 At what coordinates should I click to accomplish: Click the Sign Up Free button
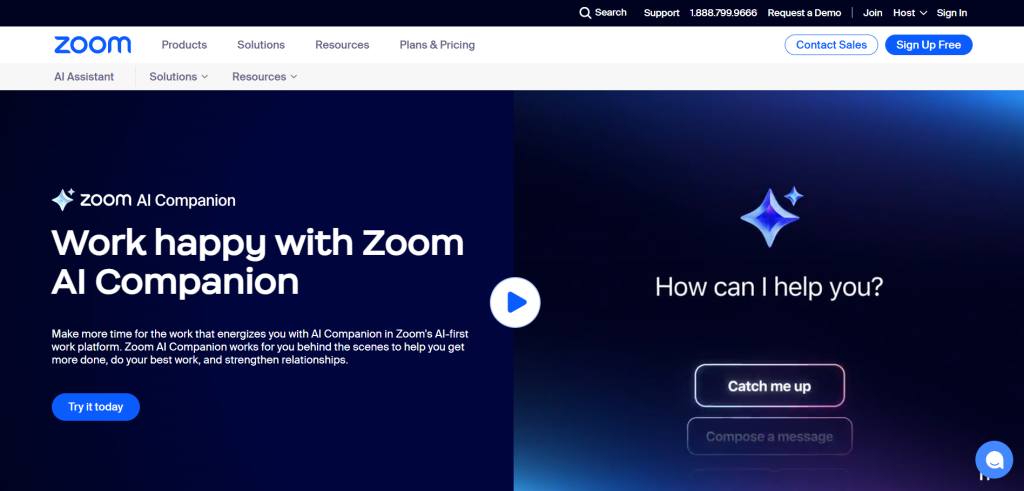(x=928, y=45)
